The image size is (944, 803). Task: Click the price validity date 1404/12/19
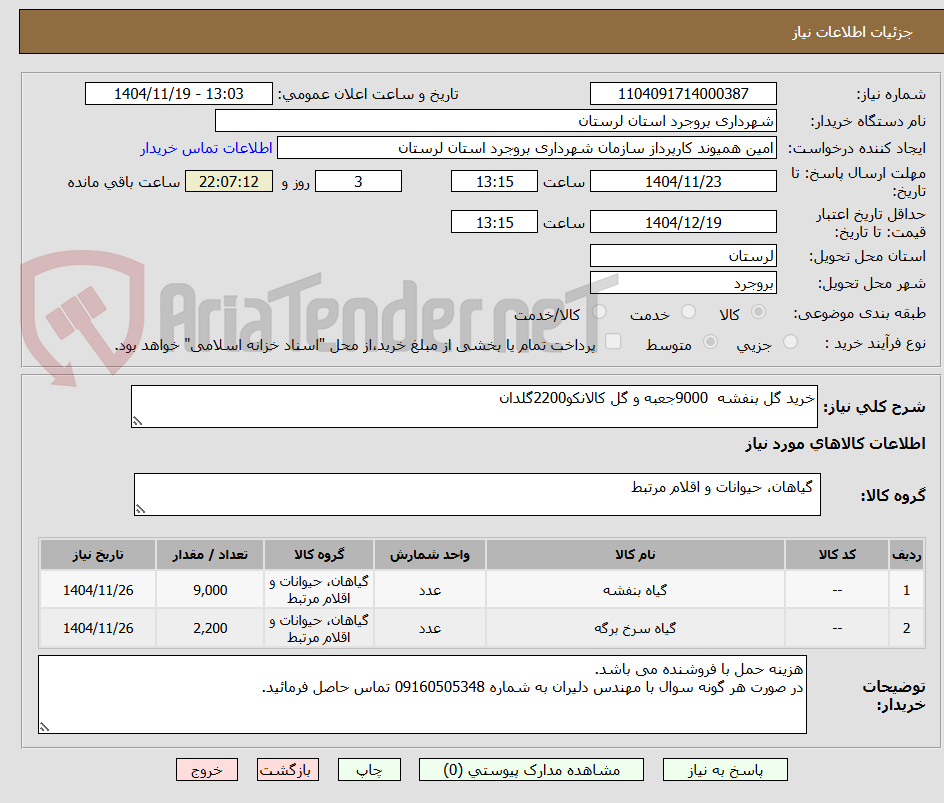[683, 222]
